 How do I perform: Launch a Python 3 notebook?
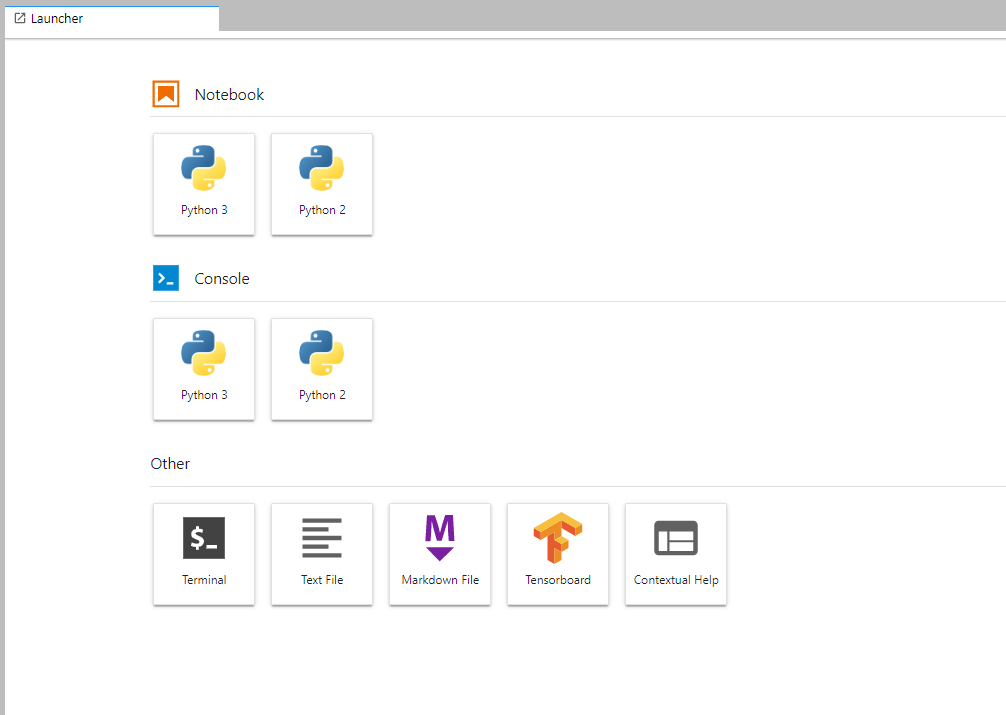click(x=204, y=184)
